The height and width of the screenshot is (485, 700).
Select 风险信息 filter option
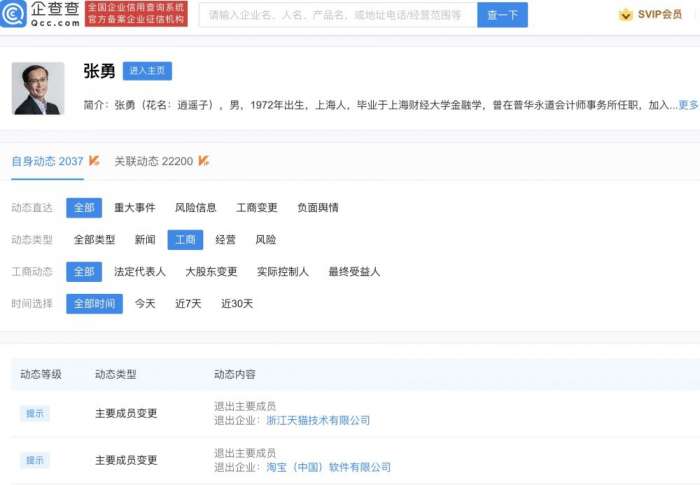point(195,208)
